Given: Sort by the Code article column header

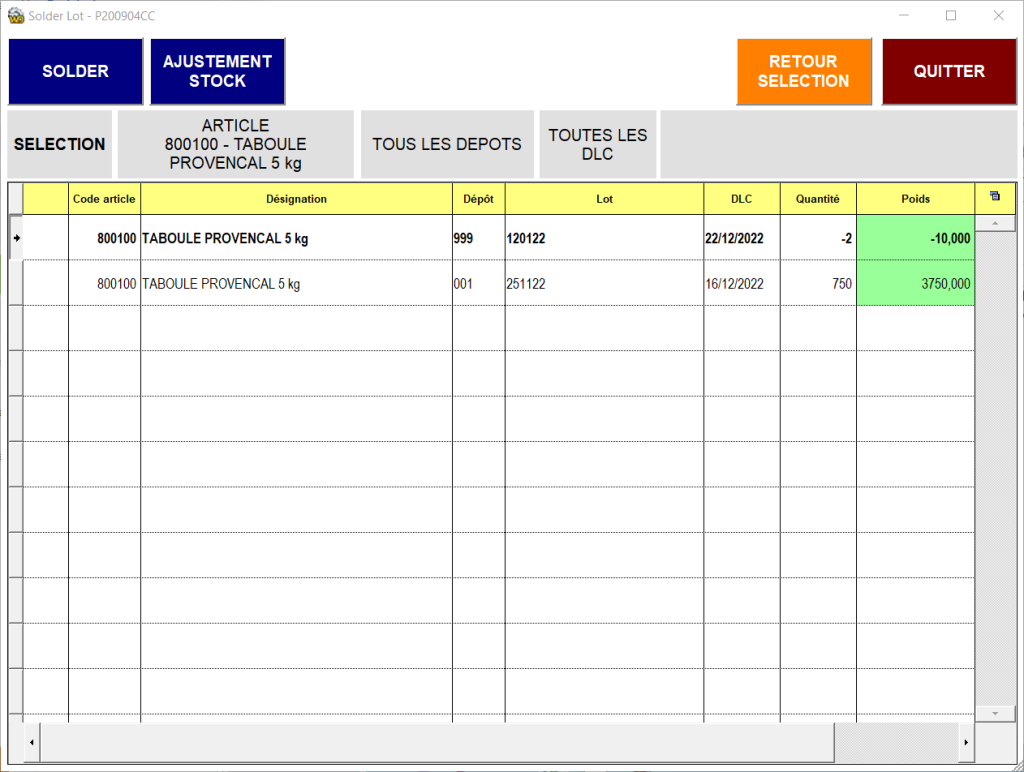Looking at the screenshot, I should click(104, 199).
